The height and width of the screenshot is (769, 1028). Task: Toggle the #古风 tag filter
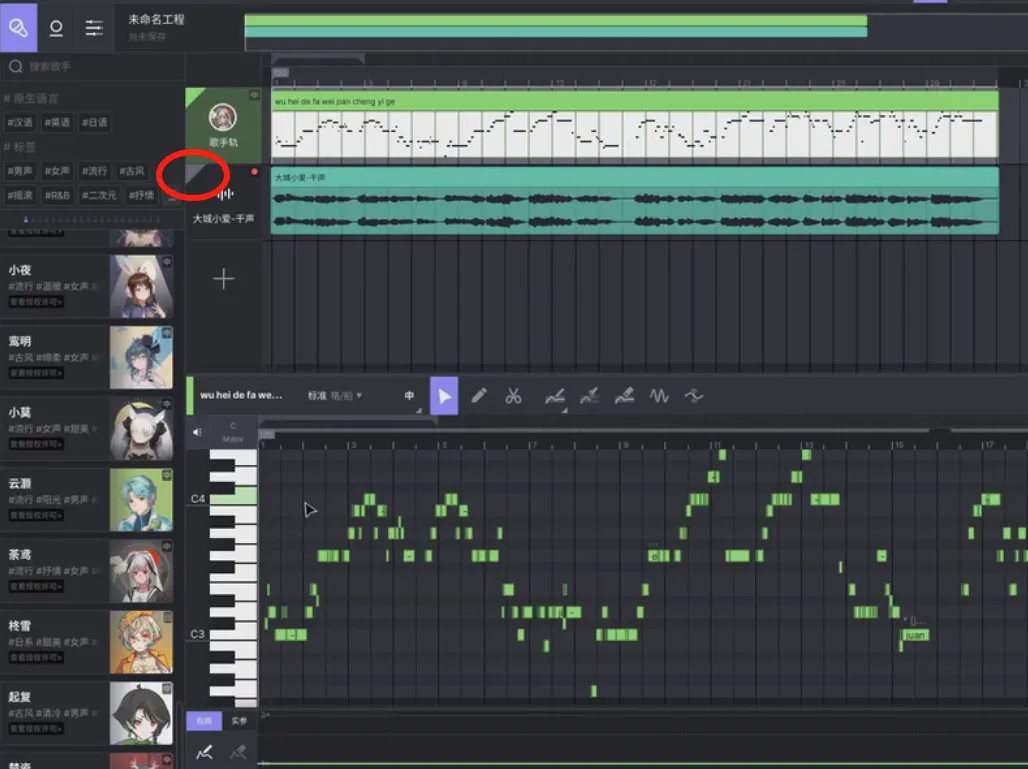tap(132, 171)
